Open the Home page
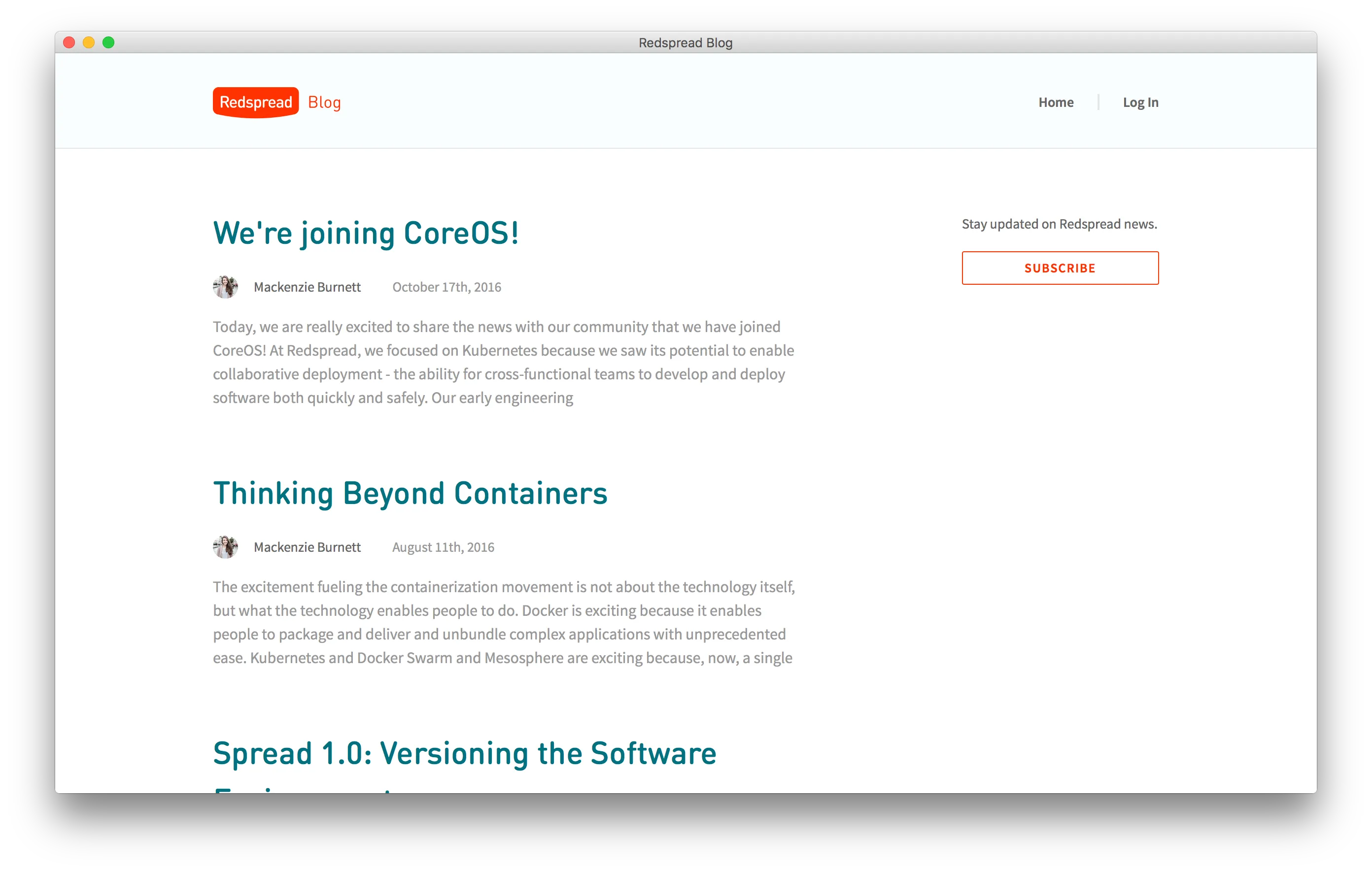The width and height of the screenshot is (1372, 872). click(1055, 101)
